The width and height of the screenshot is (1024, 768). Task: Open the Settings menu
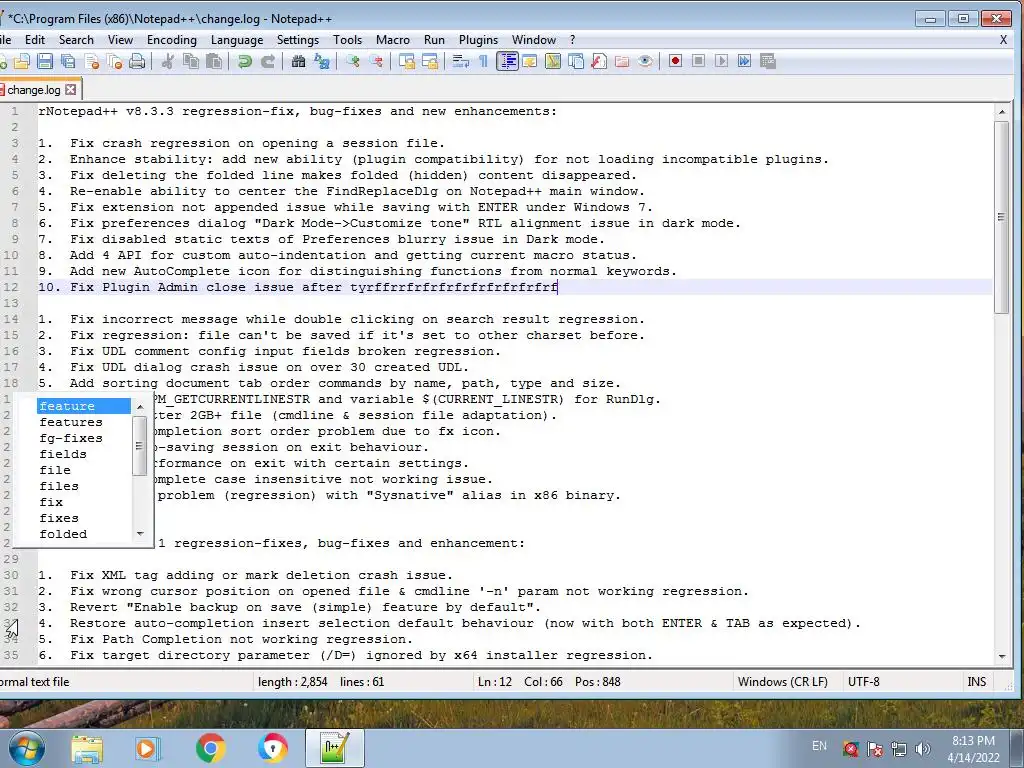(x=298, y=40)
